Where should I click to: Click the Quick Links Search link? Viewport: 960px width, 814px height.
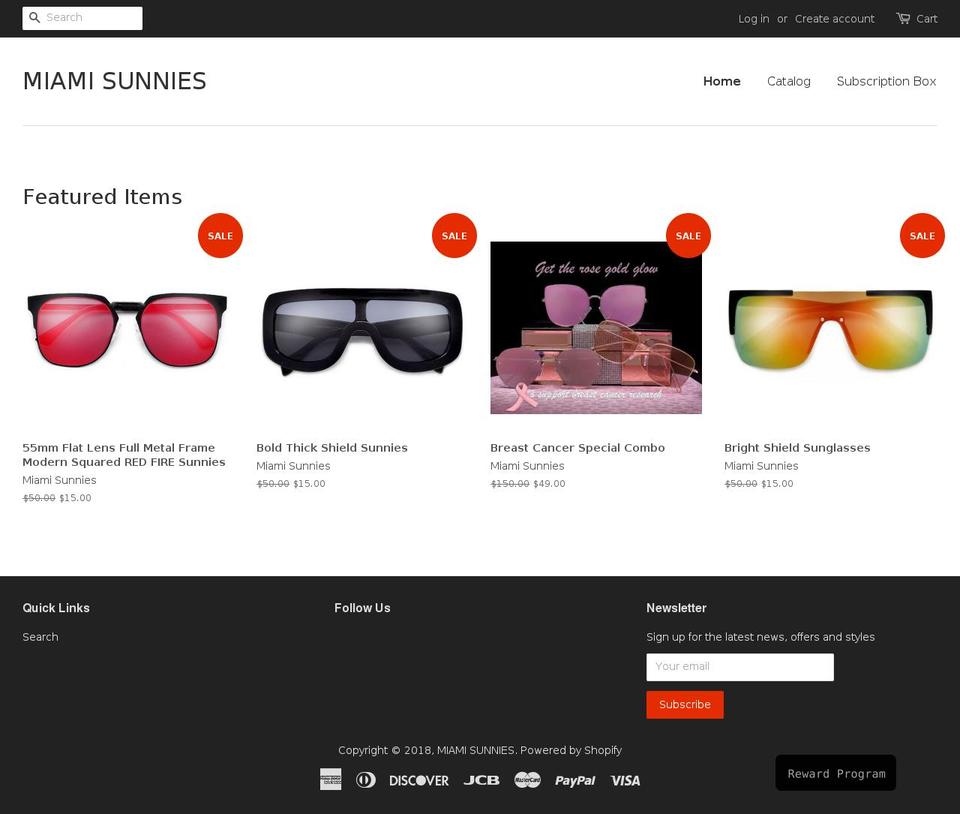coord(40,637)
